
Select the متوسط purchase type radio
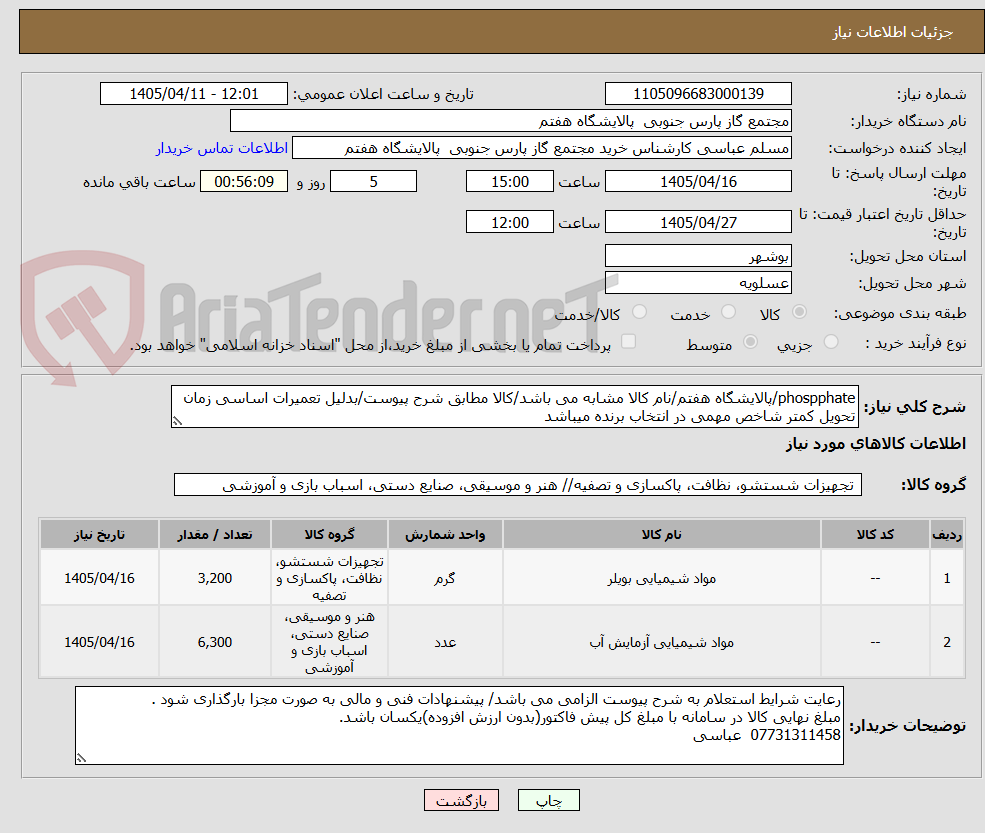pos(750,342)
